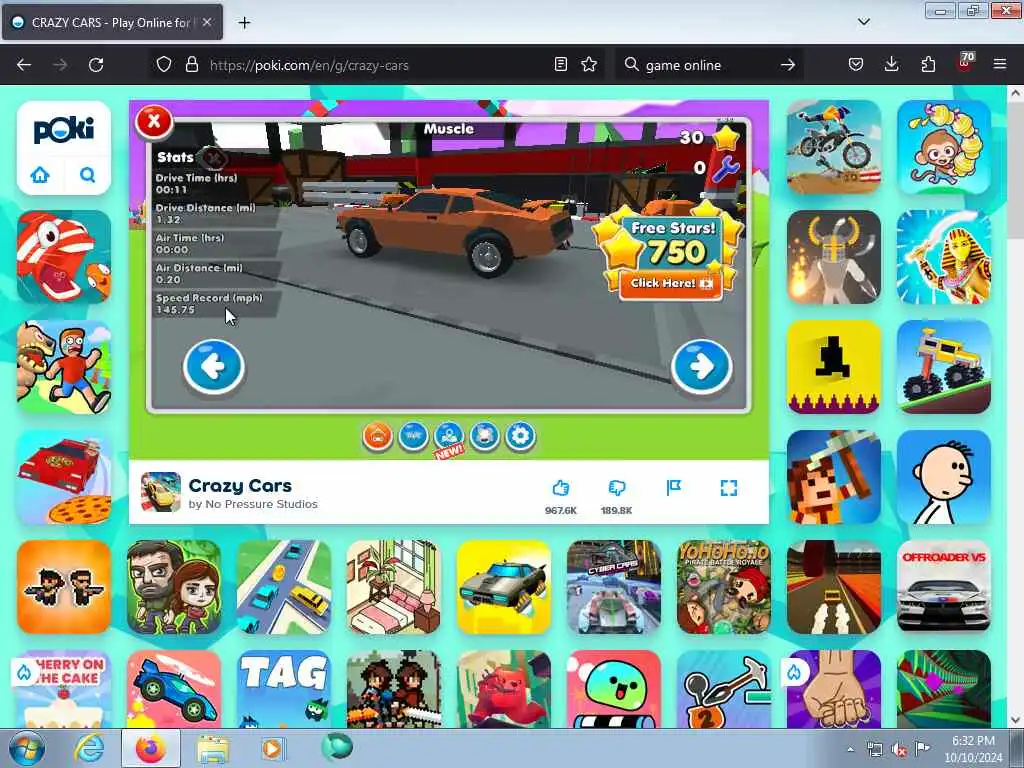The height and width of the screenshot is (768, 1024).
Task: Go to Poki home icon
Action: [40, 175]
